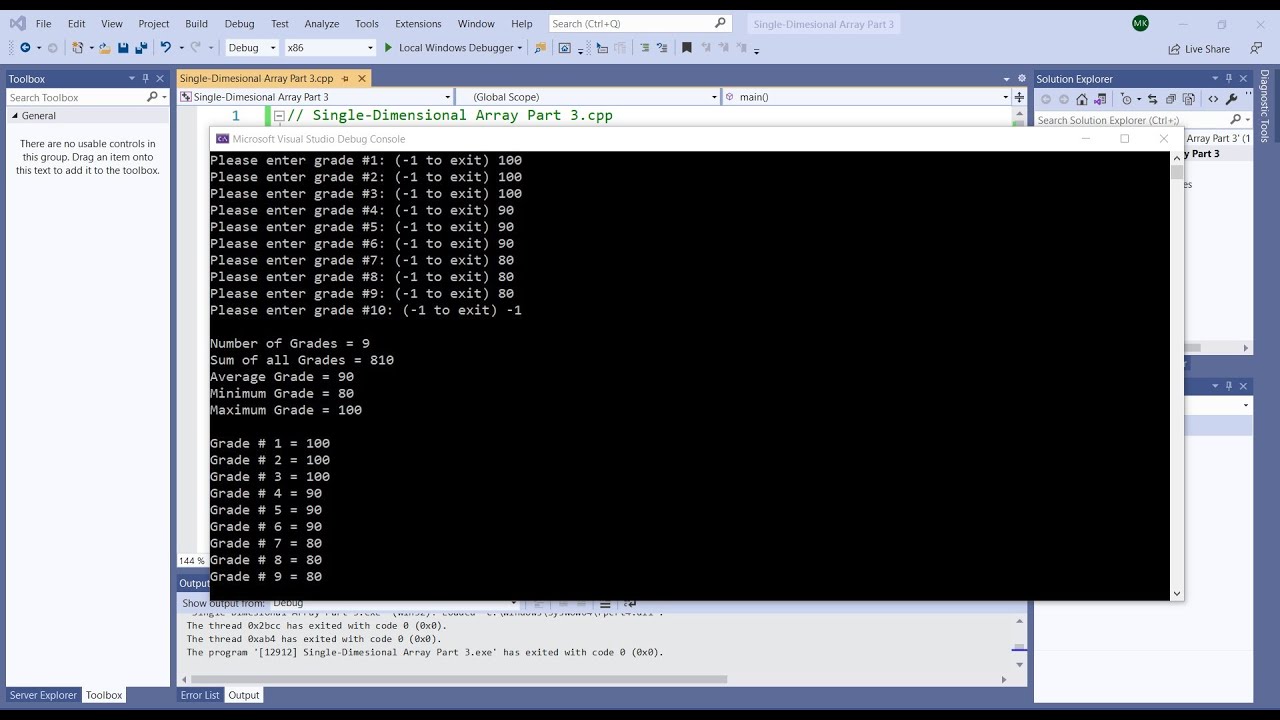Viewport: 1280px width, 720px height.
Task: Open the Build menu
Action: coord(196,23)
